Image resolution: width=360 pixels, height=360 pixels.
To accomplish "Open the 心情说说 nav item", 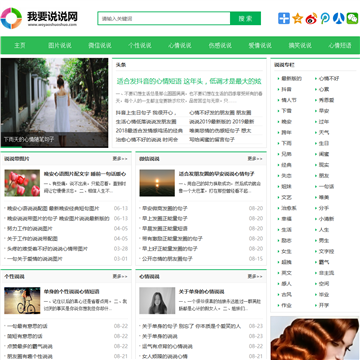I will tap(180, 45).
